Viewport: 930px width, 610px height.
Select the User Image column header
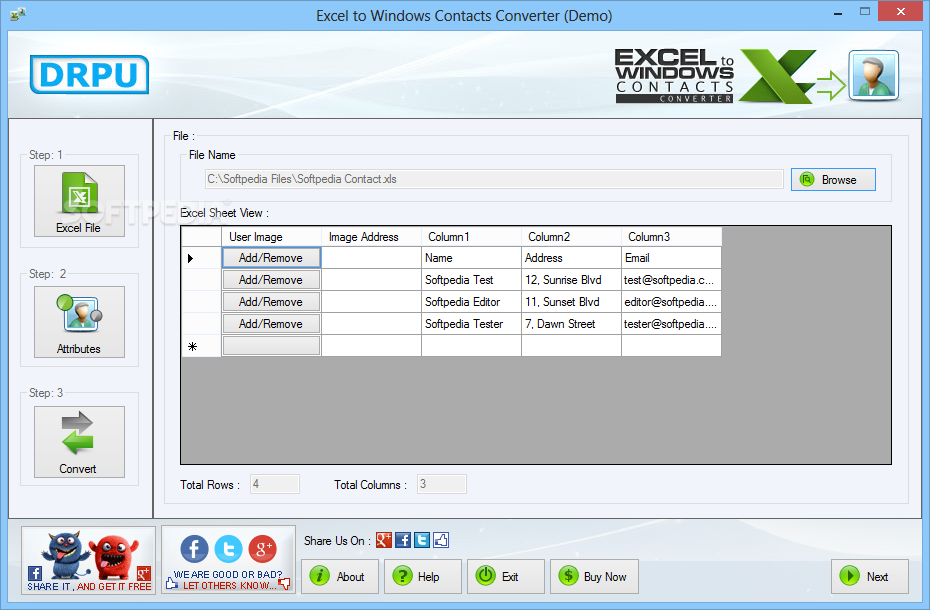271,237
